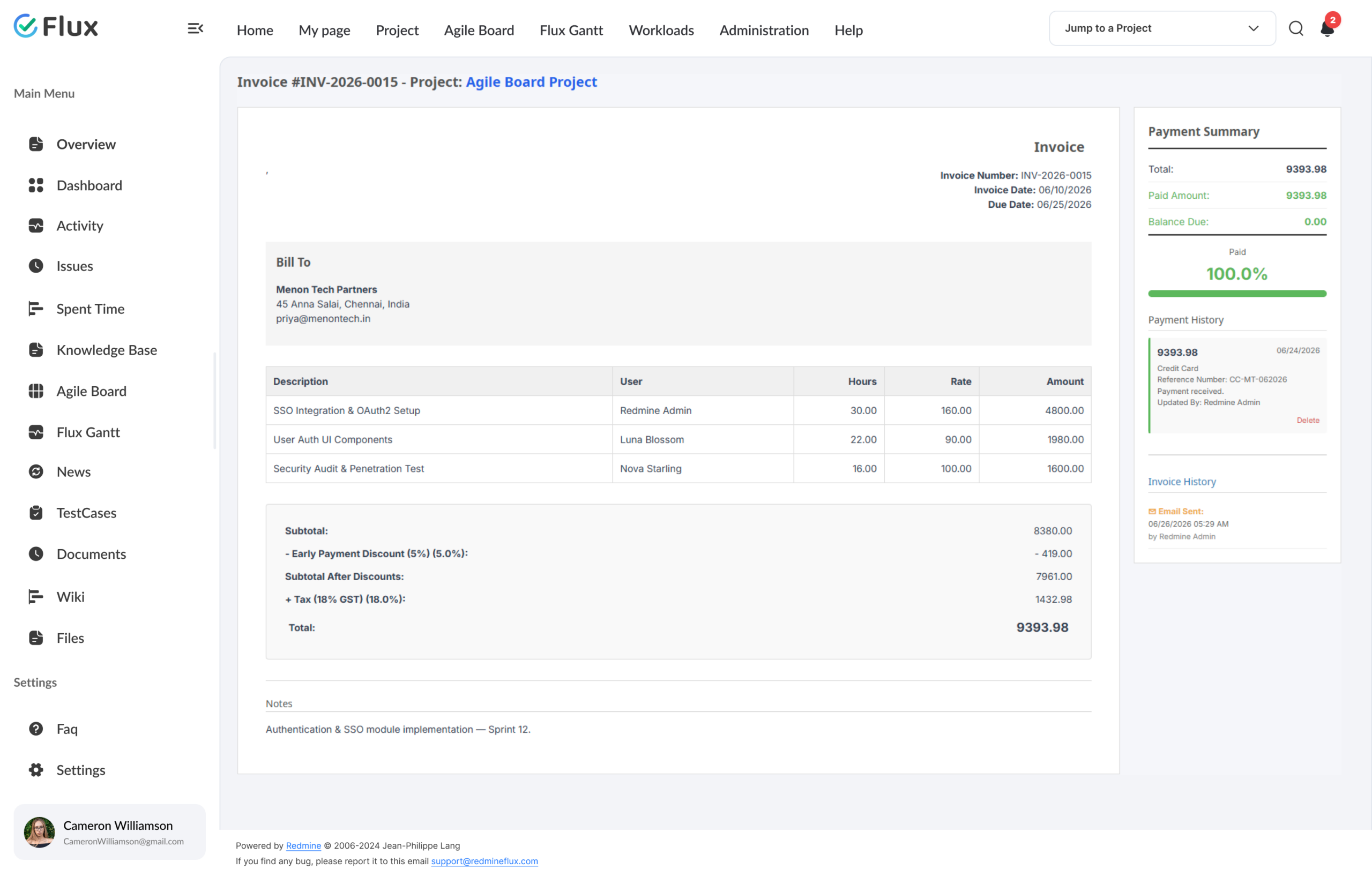Viewport: 1372px width, 877px height.
Task: Click the Faq question mark icon
Action: (x=36, y=729)
